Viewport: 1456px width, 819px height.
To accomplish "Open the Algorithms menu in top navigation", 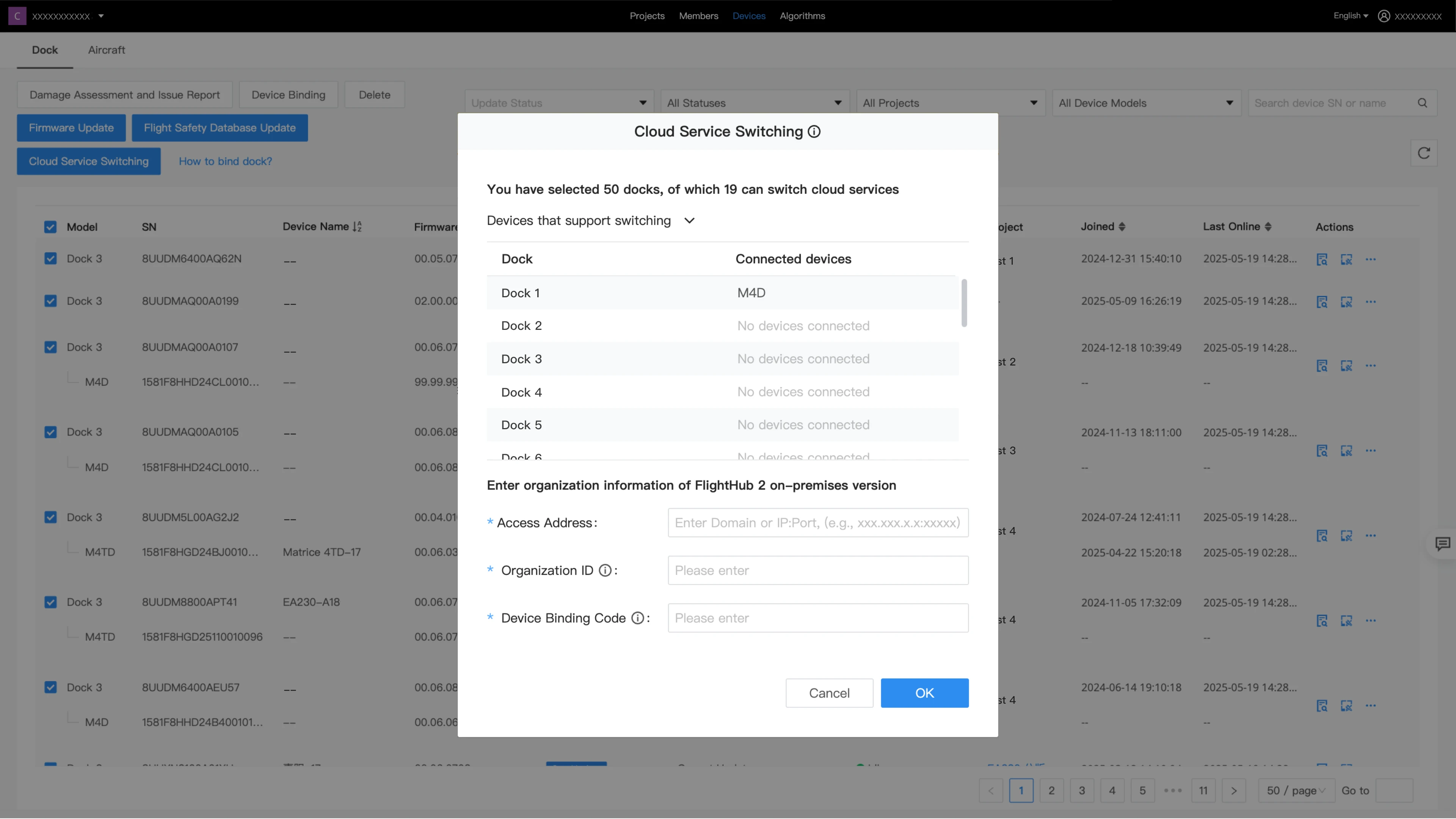I will click(x=802, y=16).
